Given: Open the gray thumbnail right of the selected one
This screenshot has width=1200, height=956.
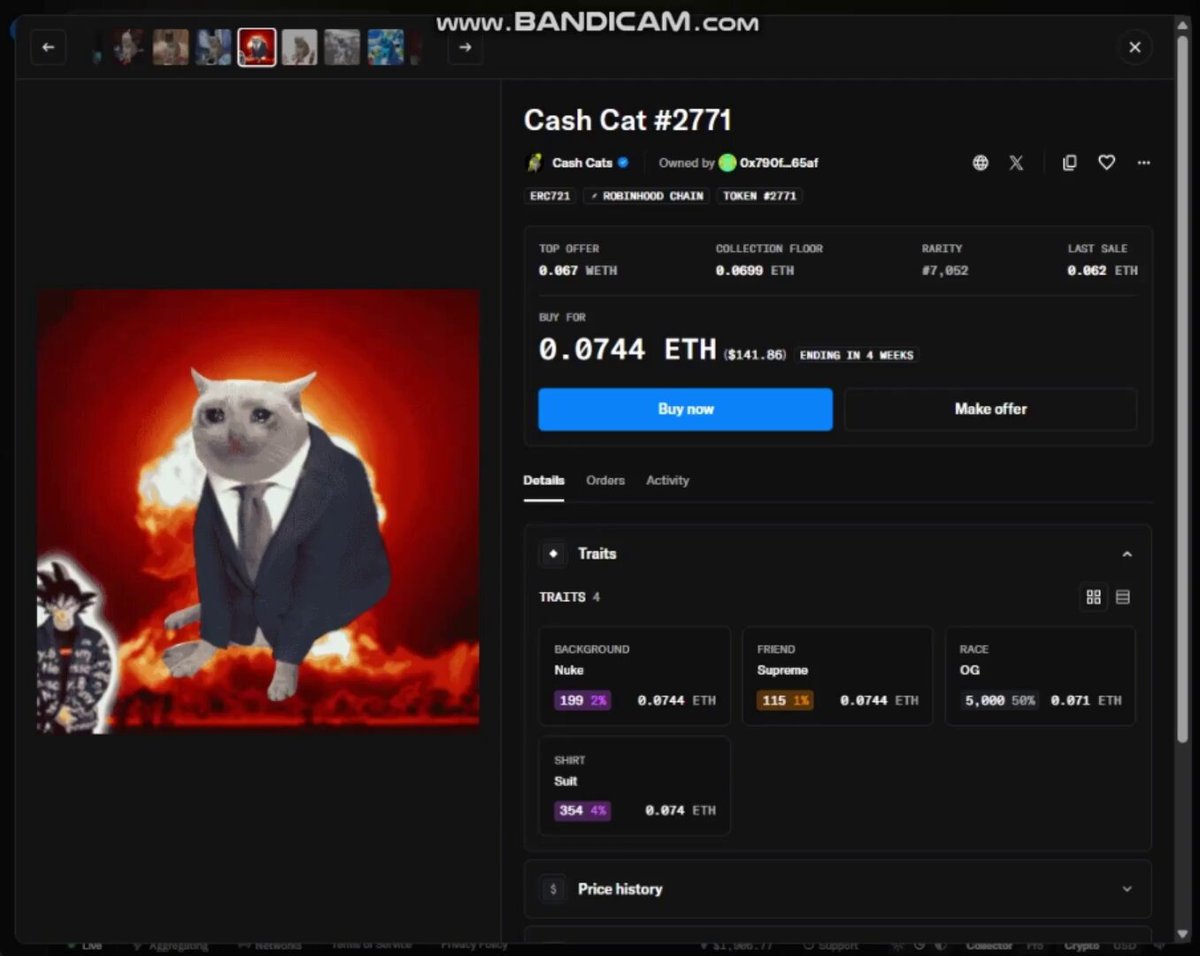Looking at the screenshot, I should pos(300,47).
